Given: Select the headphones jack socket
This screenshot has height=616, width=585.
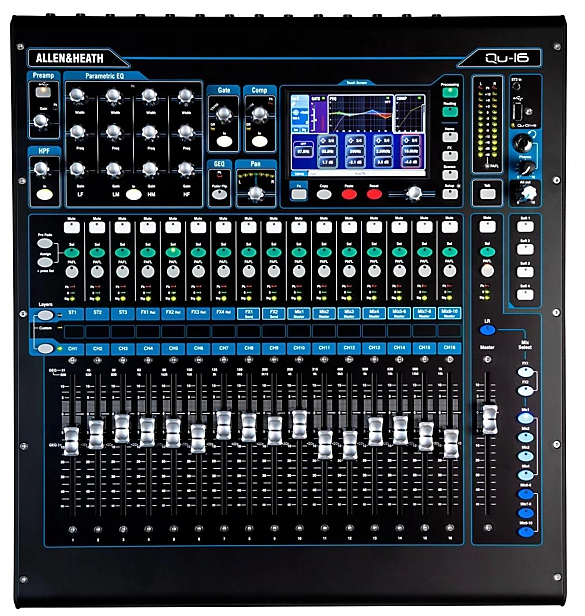Looking at the screenshot, I should [523, 143].
